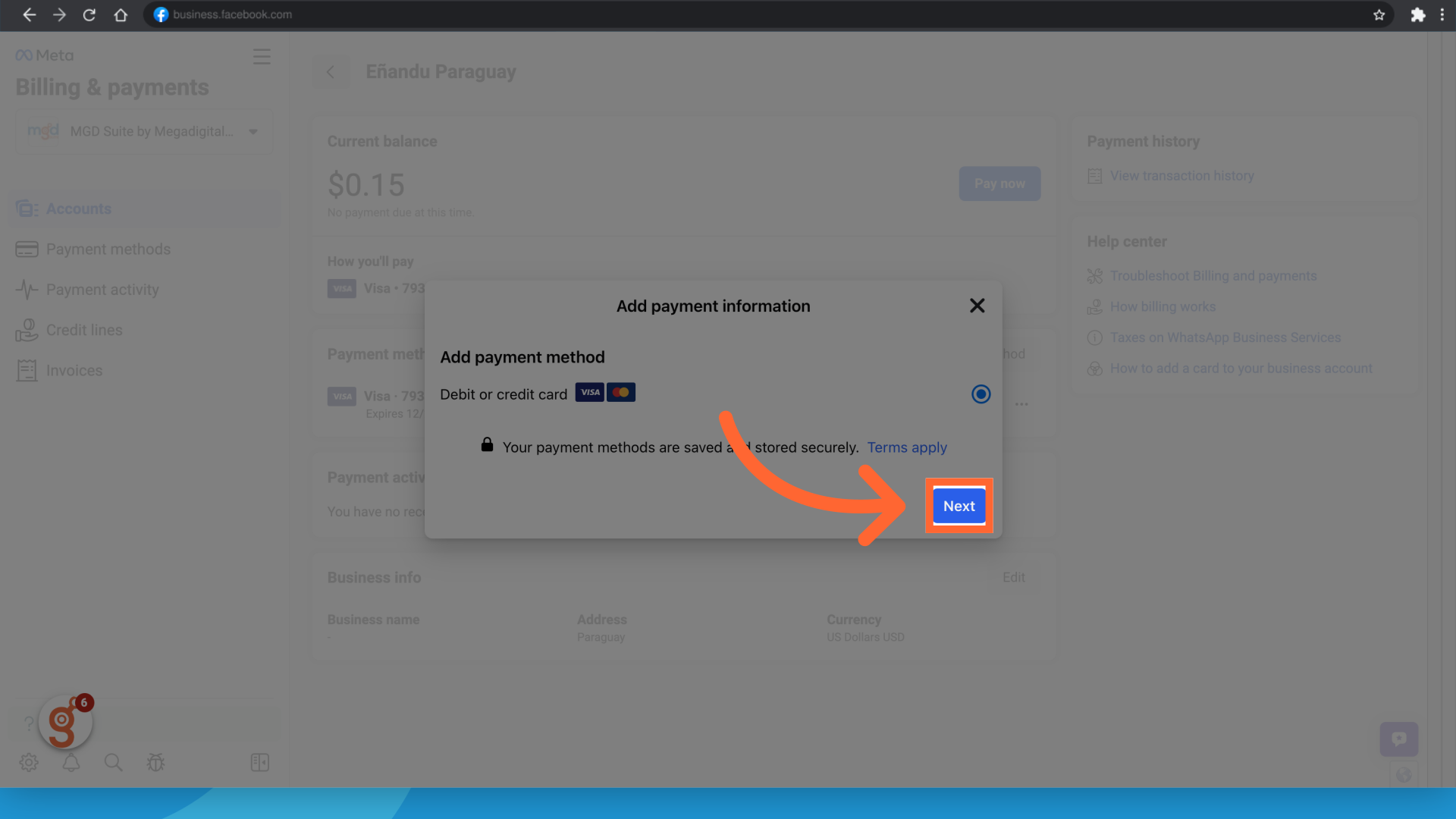Close the Add payment information dialog

[x=977, y=306]
